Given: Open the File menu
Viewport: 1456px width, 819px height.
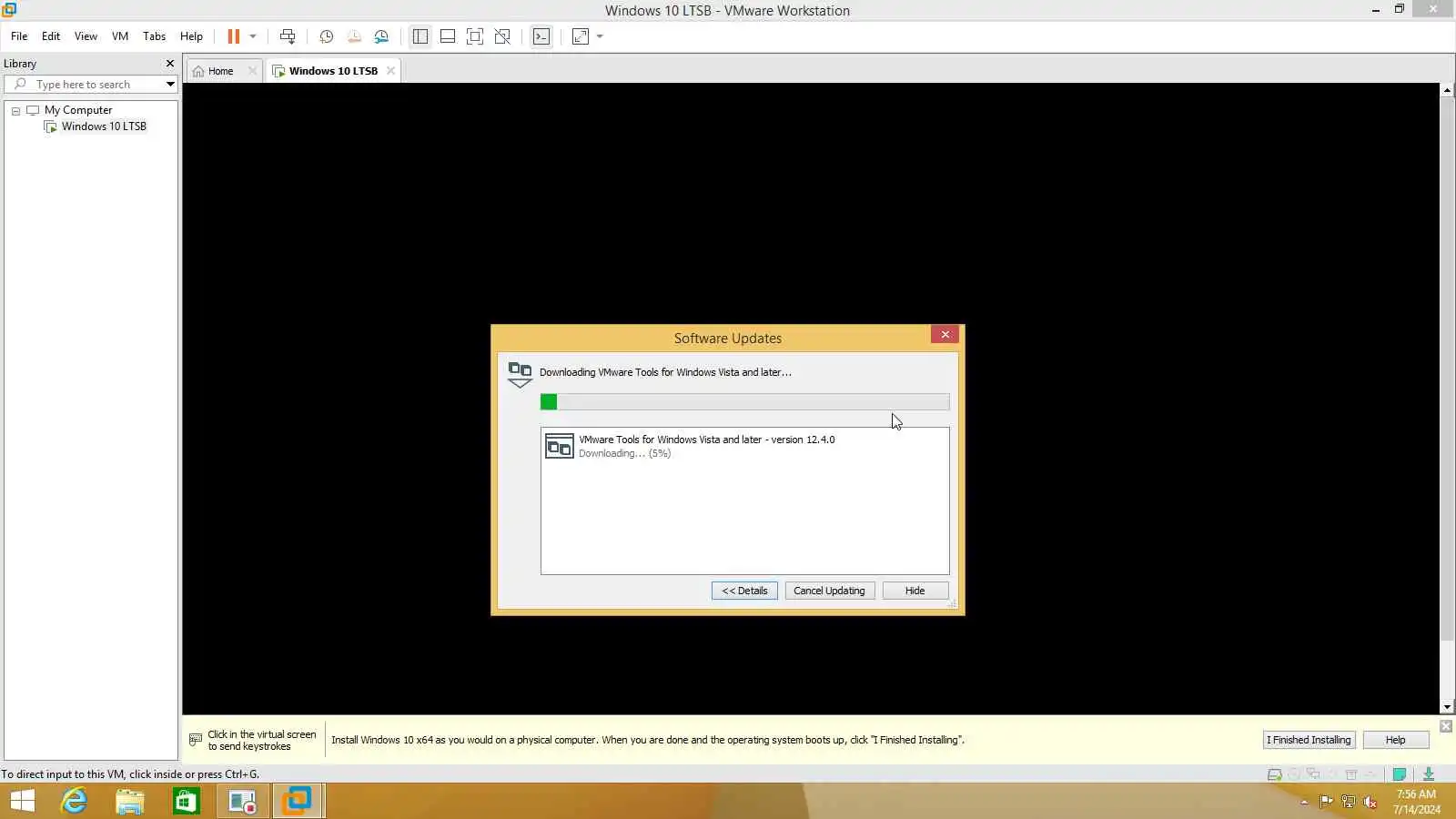Looking at the screenshot, I should pos(19,36).
